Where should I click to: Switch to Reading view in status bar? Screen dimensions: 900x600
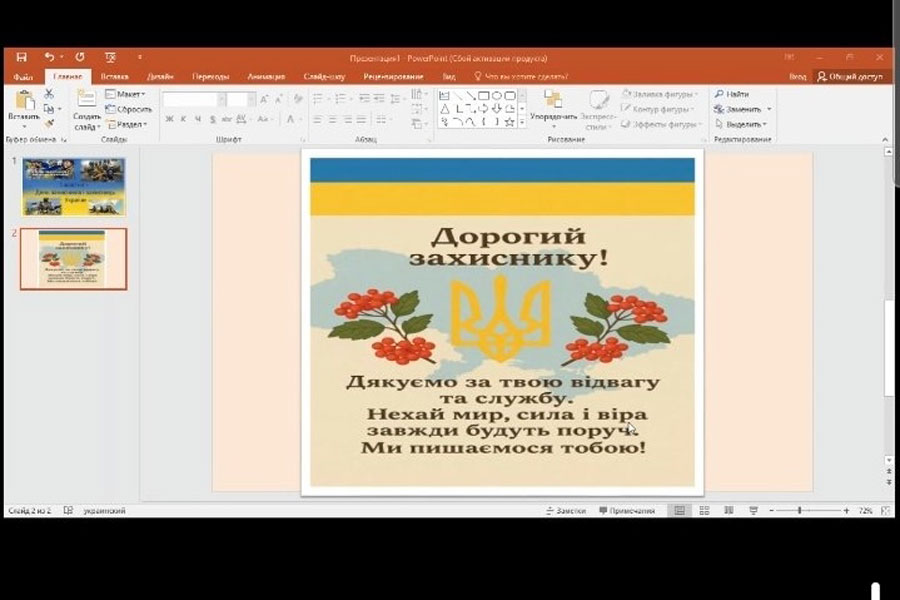click(x=729, y=510)
